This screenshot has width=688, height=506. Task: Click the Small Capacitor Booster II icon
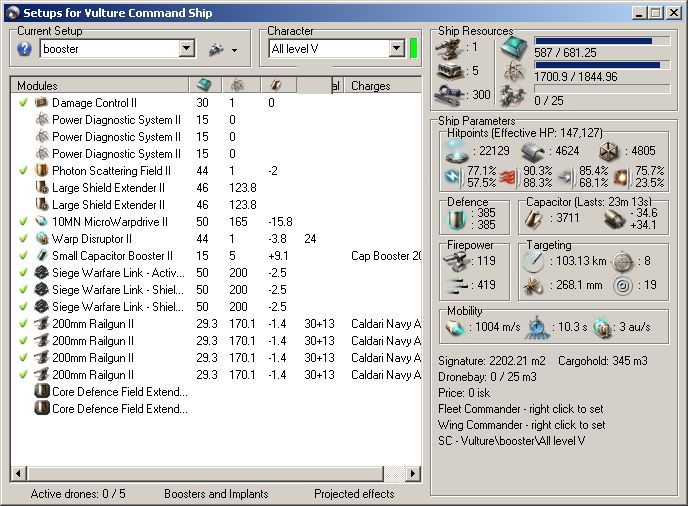tap(41, 255)
